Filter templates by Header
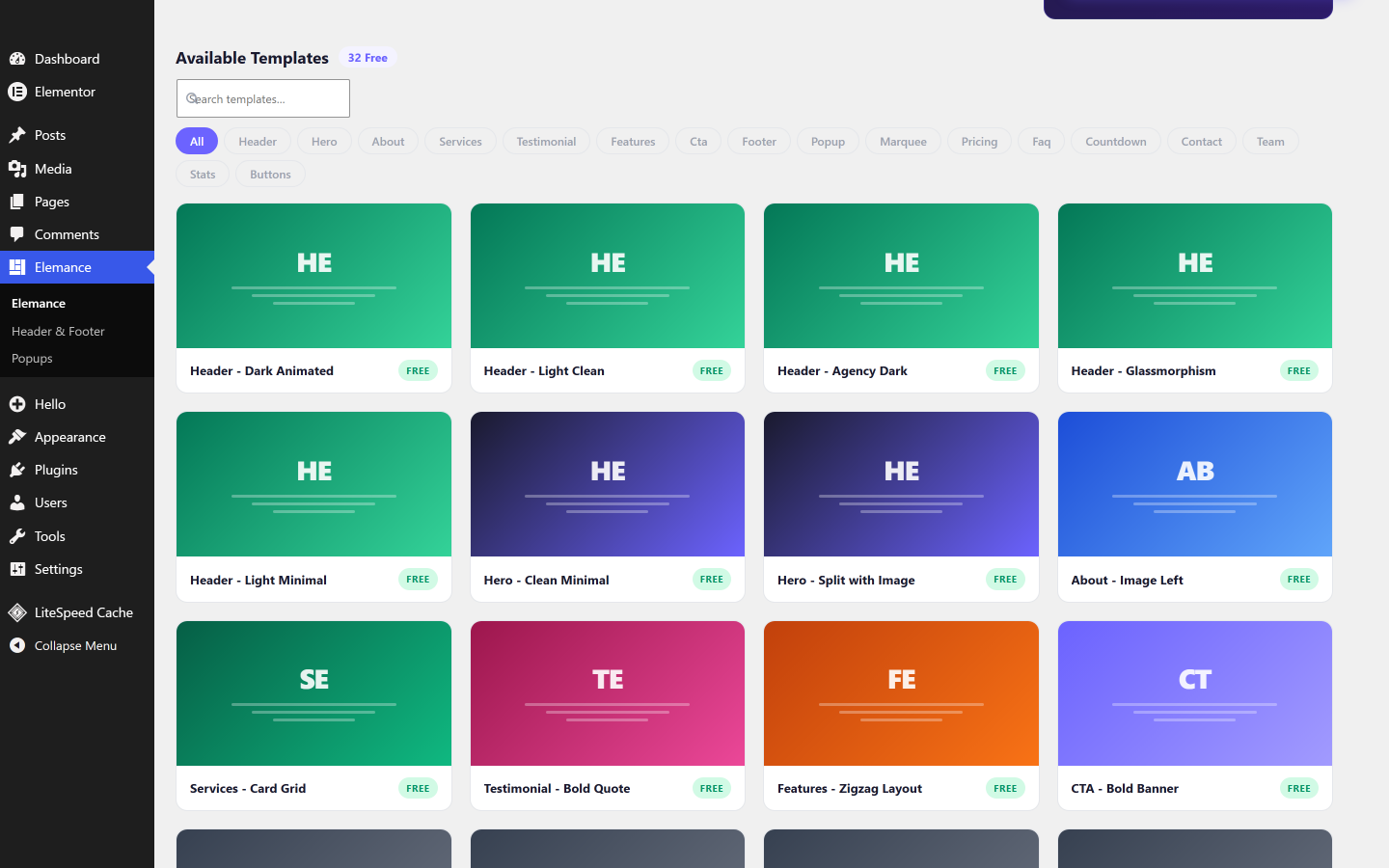The image size is (1389, 868). click(258, 141)
